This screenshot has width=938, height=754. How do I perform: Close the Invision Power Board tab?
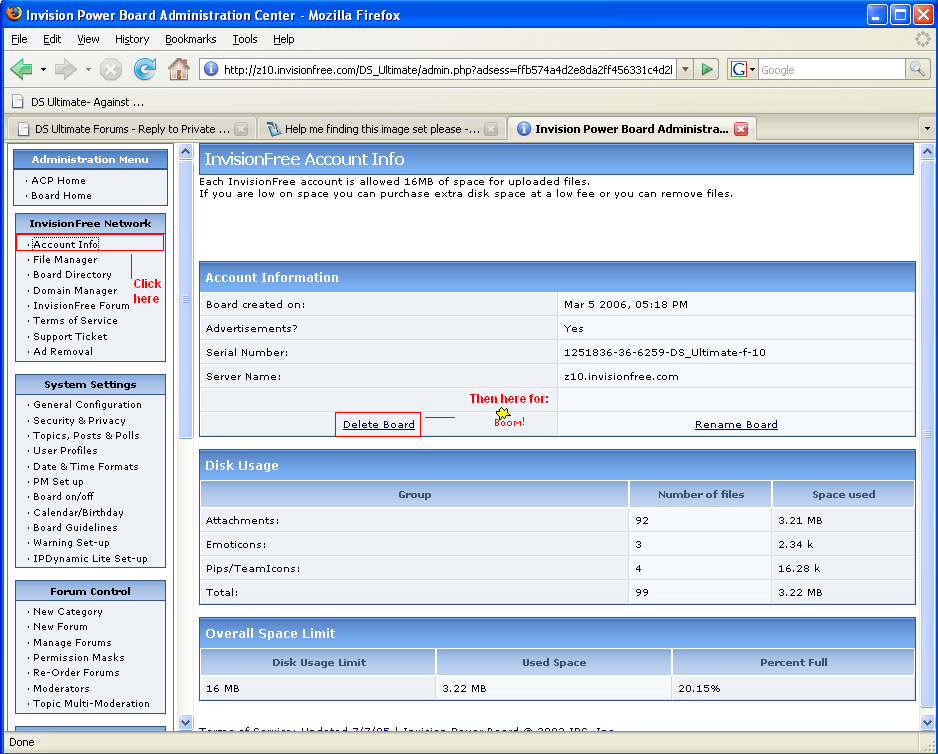(741, 129)
